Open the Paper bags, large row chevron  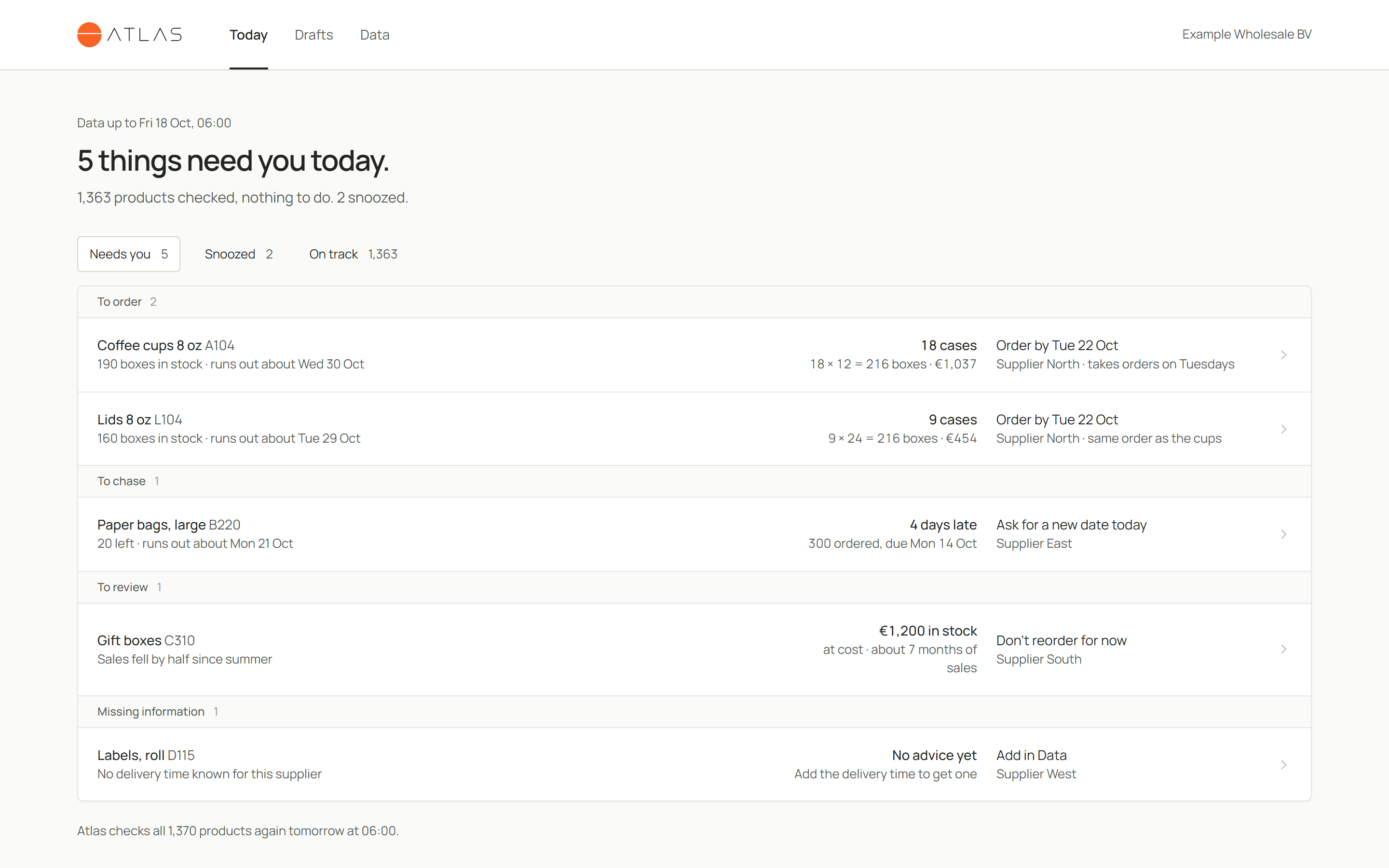click(1283, 534)
